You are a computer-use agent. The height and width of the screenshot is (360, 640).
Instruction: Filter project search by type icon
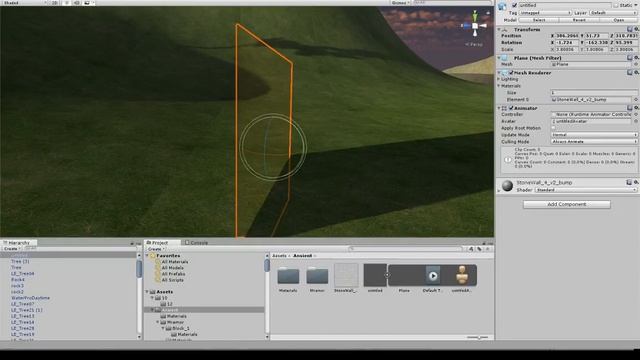(x=471, y=249)
